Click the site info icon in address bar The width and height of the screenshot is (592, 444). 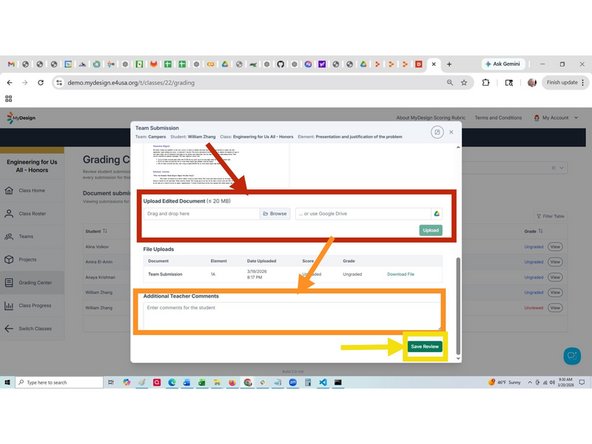59,83
